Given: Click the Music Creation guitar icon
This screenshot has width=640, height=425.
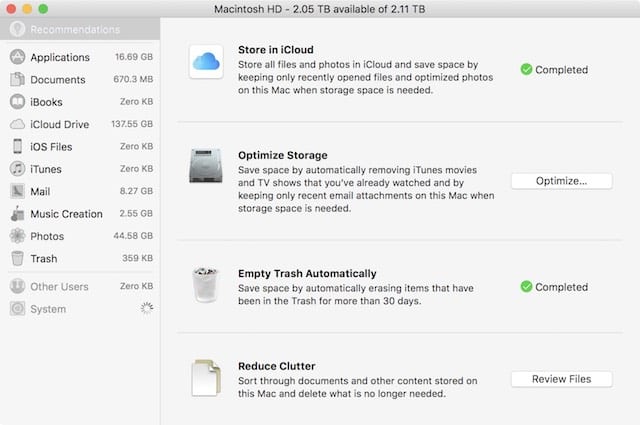Looking at the screenshot, I should pos(18,214).
